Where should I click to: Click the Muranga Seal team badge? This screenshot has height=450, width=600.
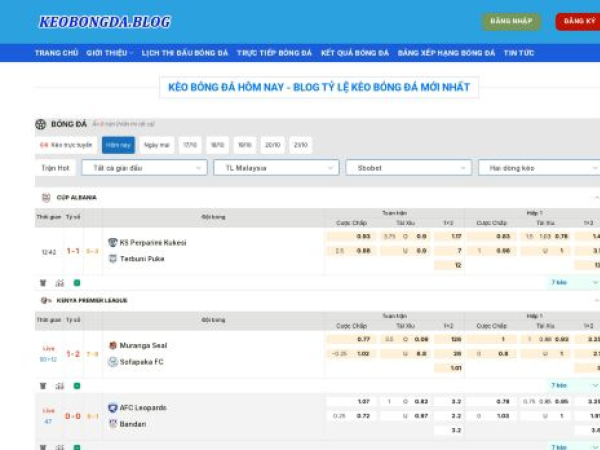click(x=113, y=345)
